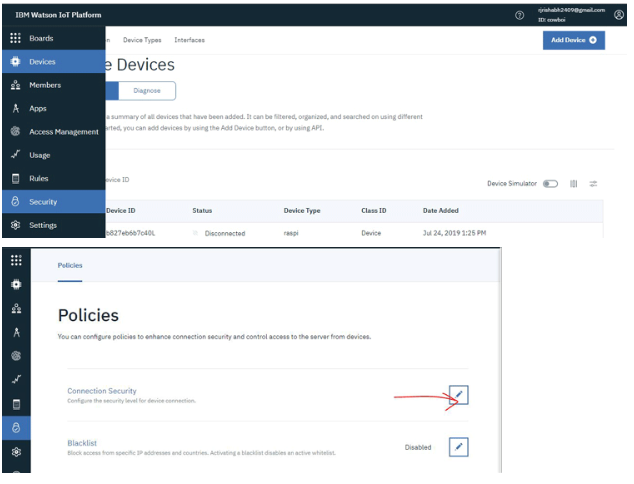634x484 pixels.
Task: Select Members in the expanded sidebar
Action: [44, 85]
